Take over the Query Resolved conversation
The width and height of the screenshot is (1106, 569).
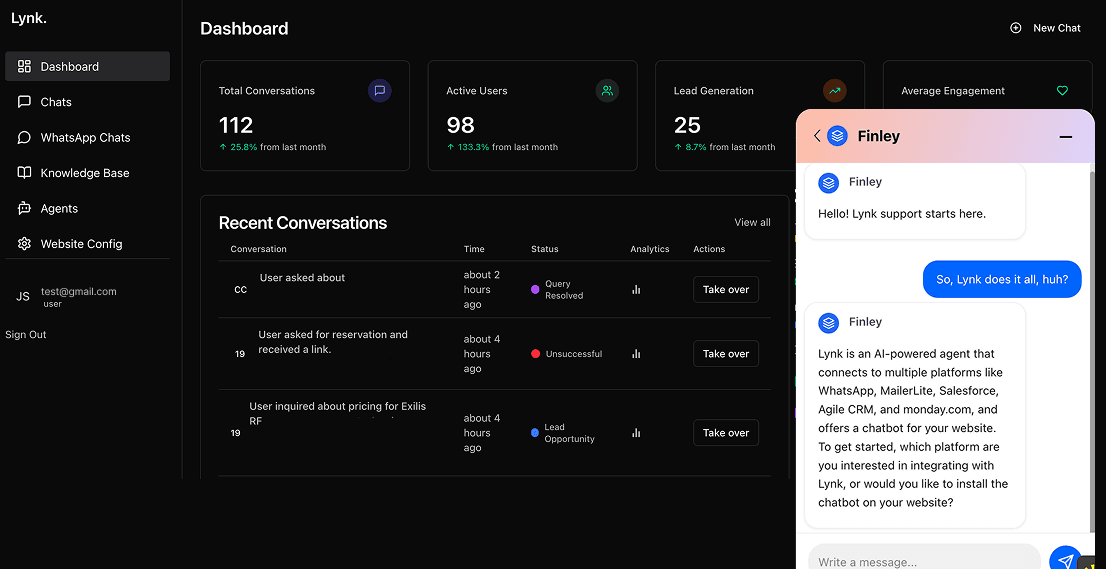[x=726, y=290]
